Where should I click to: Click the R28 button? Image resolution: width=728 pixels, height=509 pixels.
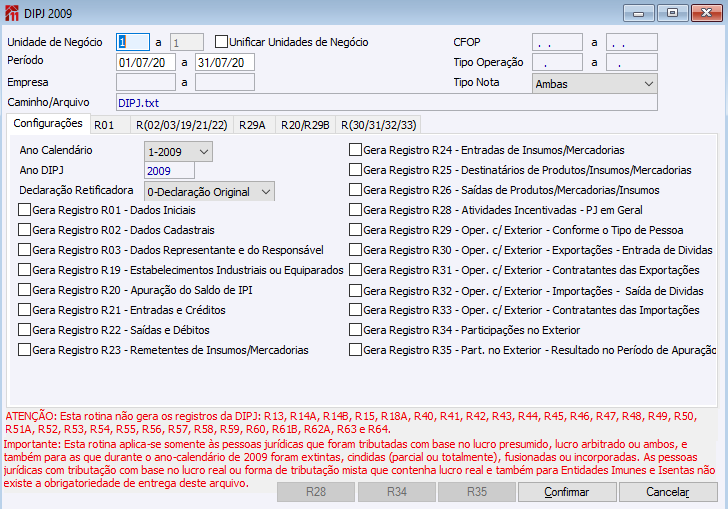point(316,492)
